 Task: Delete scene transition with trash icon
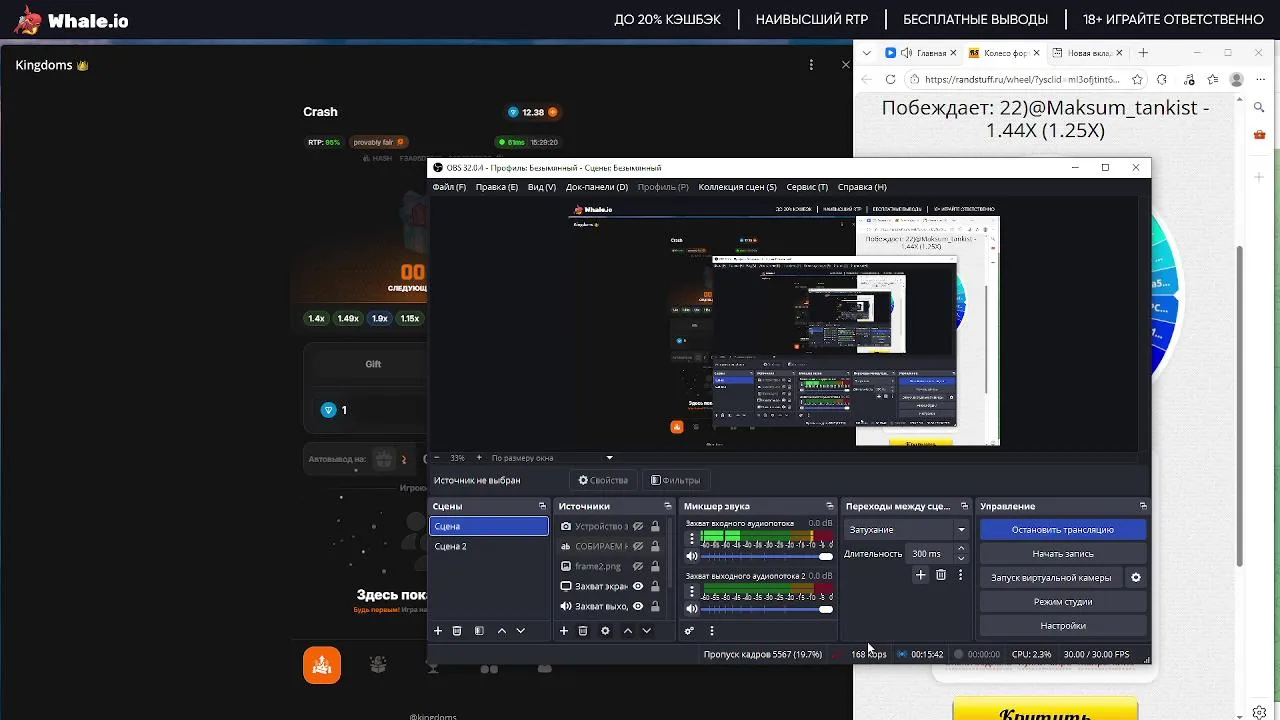click(x=941, y=575)
